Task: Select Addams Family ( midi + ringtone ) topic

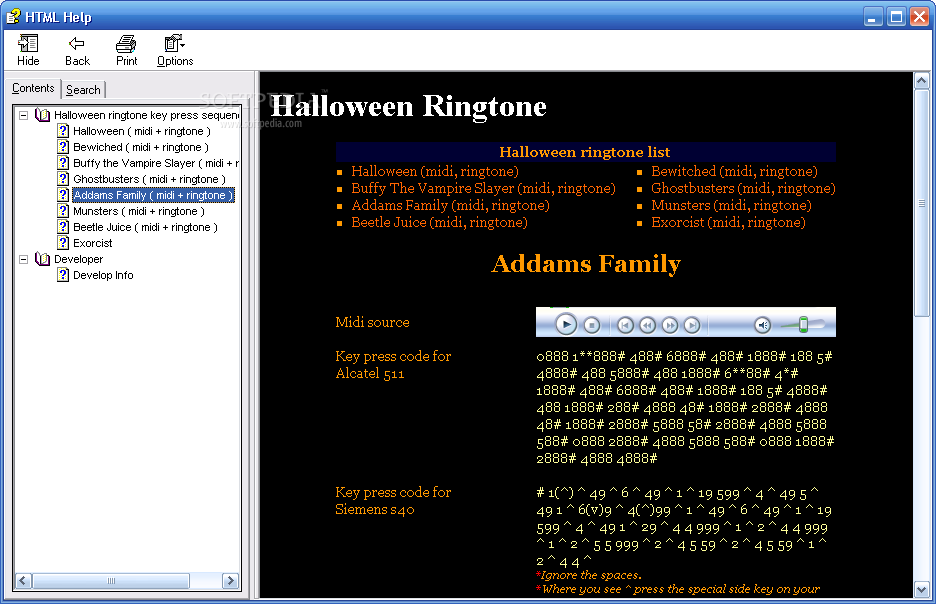Action: pyautogui.click(x=153, y=195)
